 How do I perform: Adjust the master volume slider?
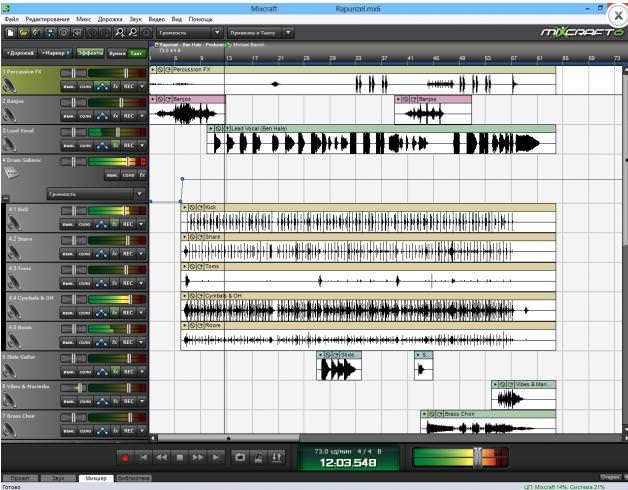(x=478, y=457)
